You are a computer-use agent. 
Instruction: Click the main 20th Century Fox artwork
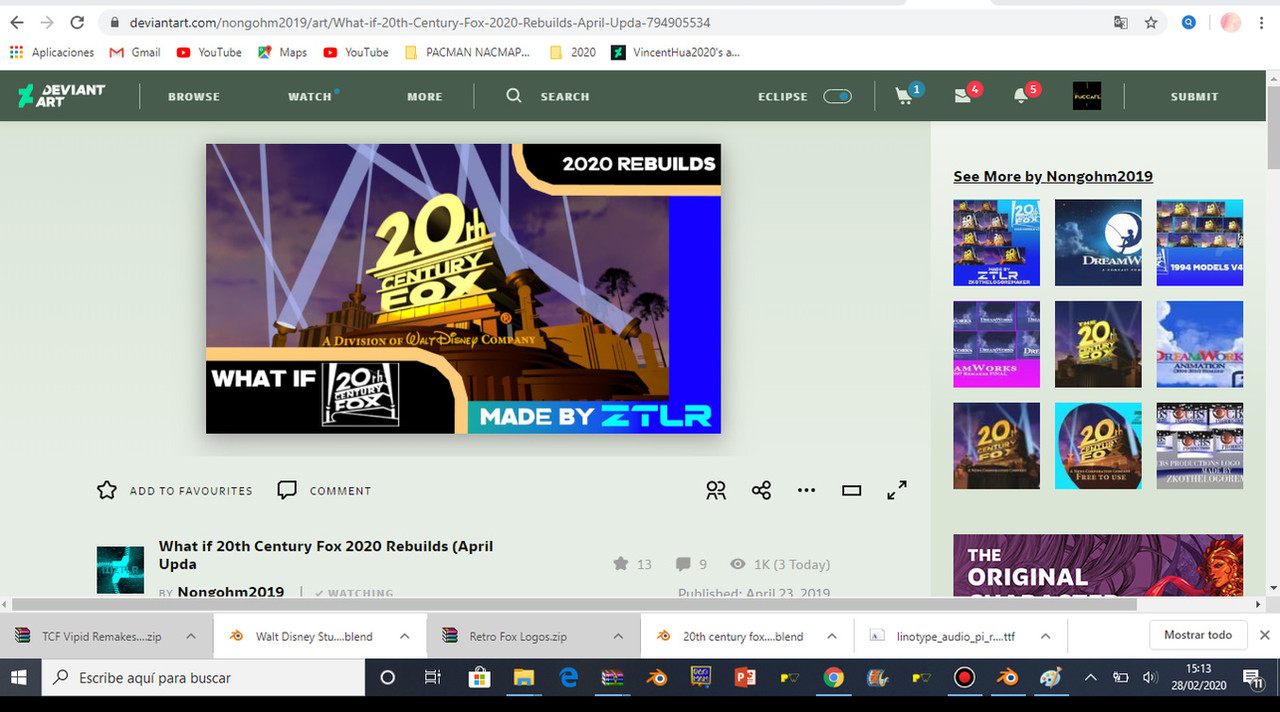tap(463, 288)
